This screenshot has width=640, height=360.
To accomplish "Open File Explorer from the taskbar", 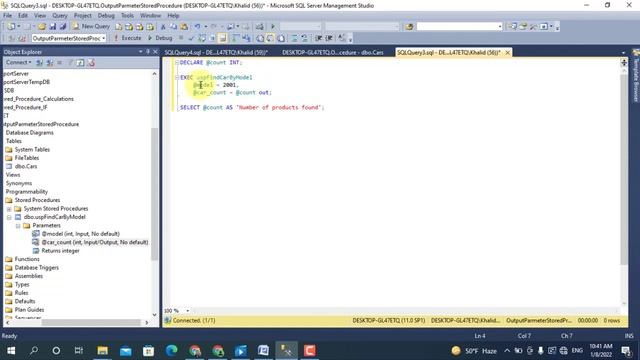I will click(102, 351).
